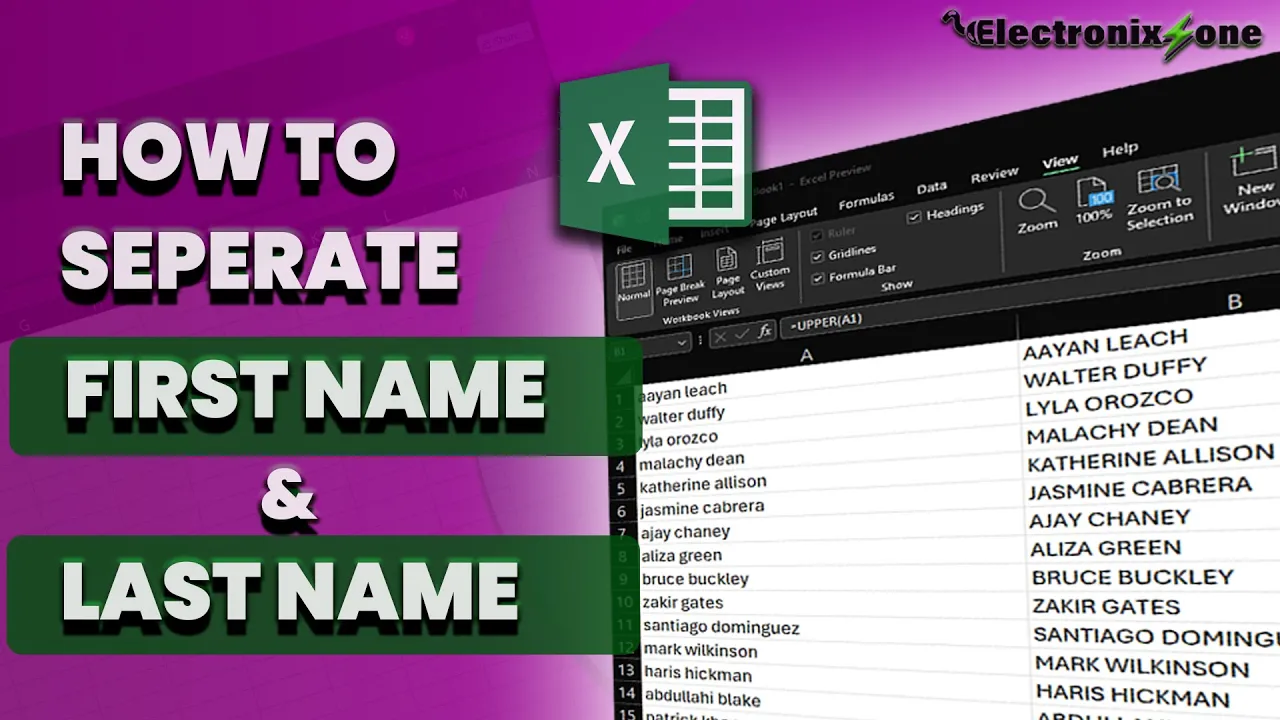The width and height of the screenshot is (1280, 720).
Task: Reset zoom with the 100% button
Action: pos(1093,199)
